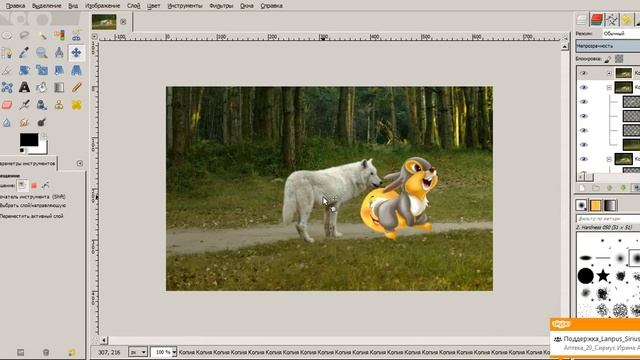
Task: Select the Ellipse Select tool
Action: [x=7, y=36]
